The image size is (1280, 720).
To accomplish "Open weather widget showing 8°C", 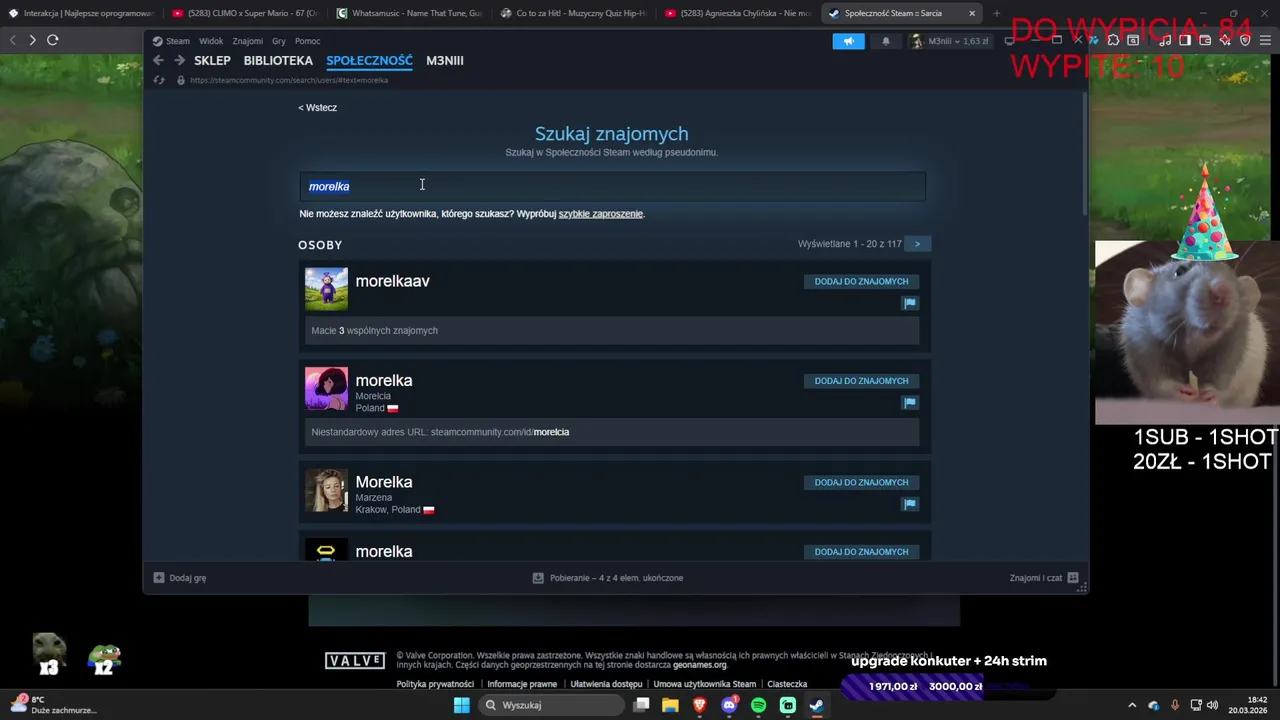I will (52, 705).
